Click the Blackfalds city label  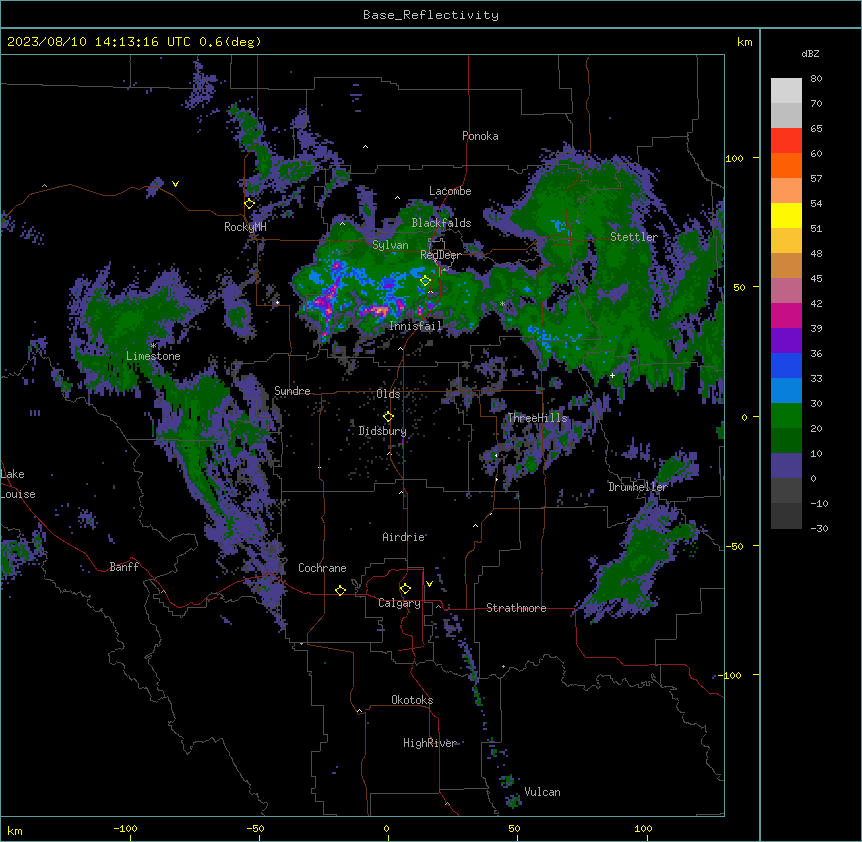(441, 223)
